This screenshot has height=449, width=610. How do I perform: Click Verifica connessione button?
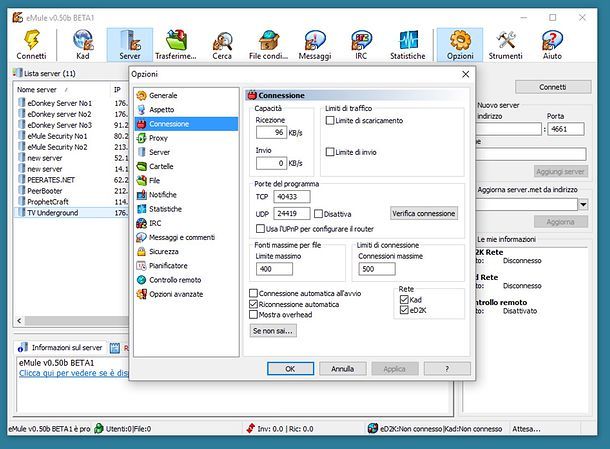[x=424, y=214]
